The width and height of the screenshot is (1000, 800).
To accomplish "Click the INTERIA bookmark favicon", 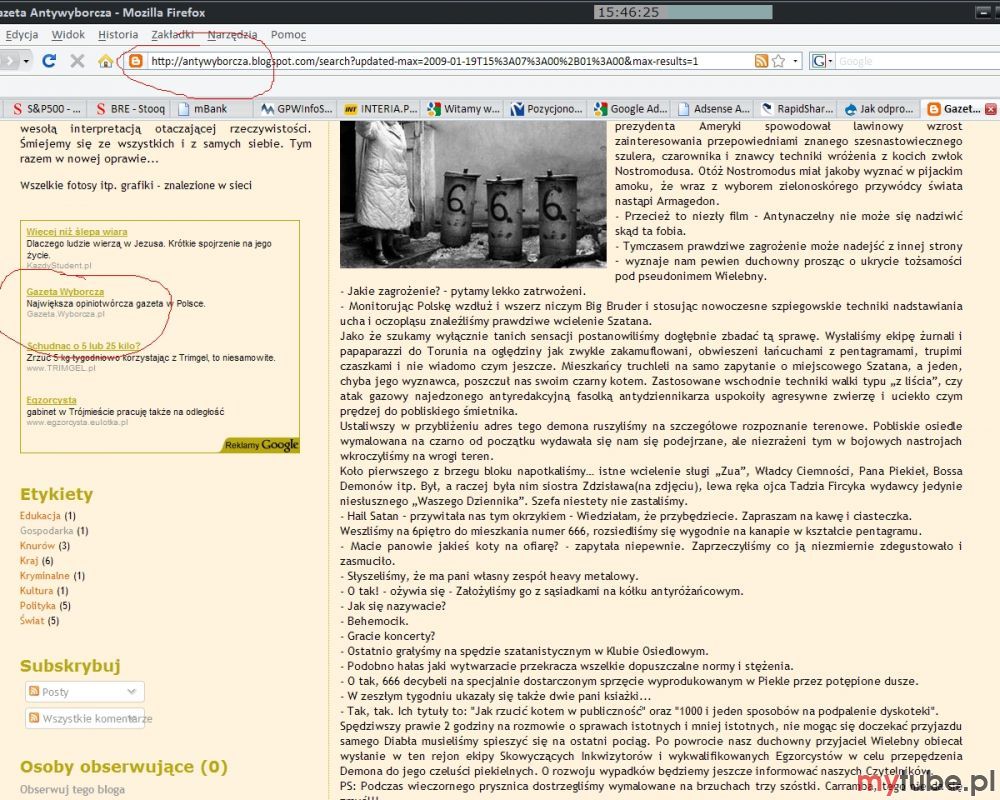I will pyautogui.click(x=351, y=109).
